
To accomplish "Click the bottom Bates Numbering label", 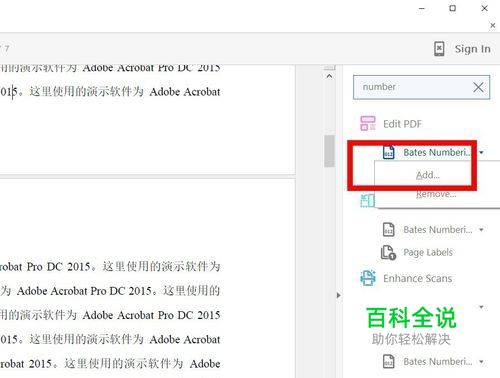I will point(438,361).
